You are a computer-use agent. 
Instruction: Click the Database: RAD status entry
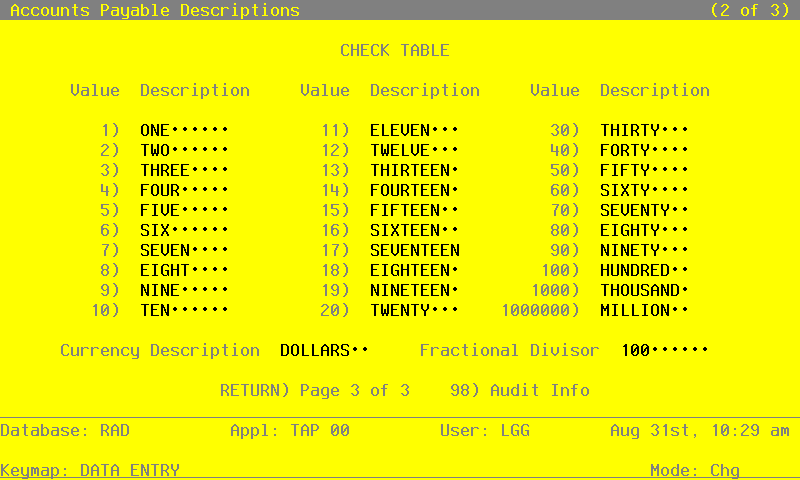(65, 431)
